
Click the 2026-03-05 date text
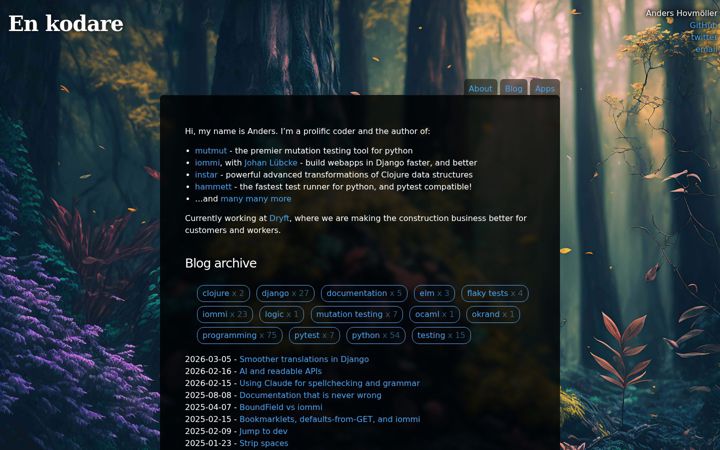208,359
